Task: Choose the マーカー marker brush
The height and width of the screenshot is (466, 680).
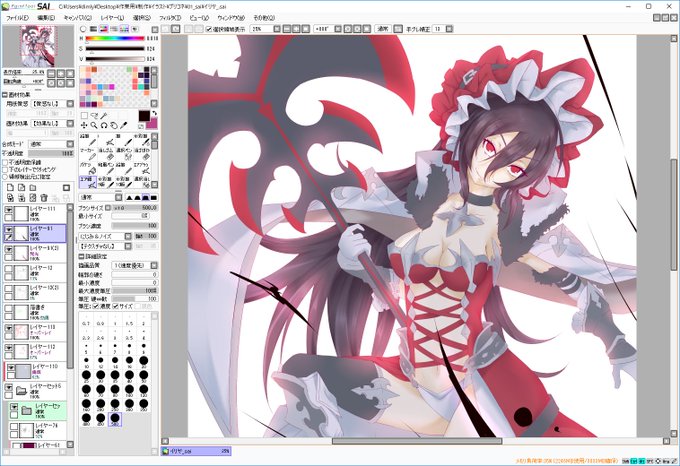Action: point(87,153)
